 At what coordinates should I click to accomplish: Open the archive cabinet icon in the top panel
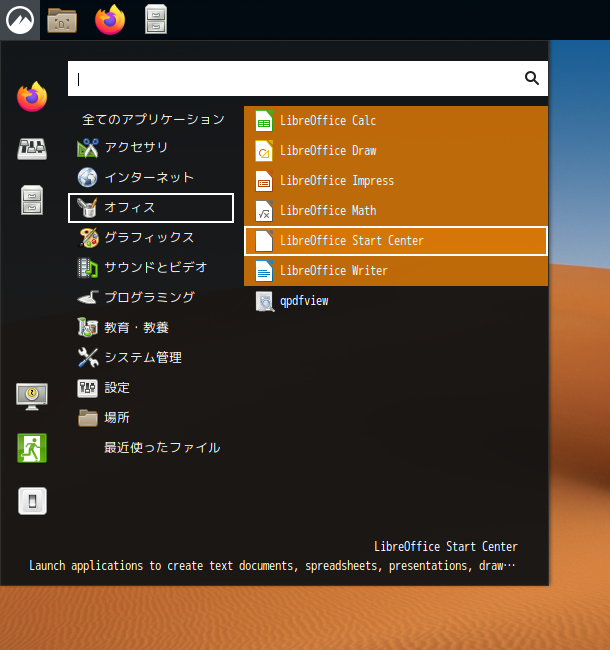(x=156, y=19)
